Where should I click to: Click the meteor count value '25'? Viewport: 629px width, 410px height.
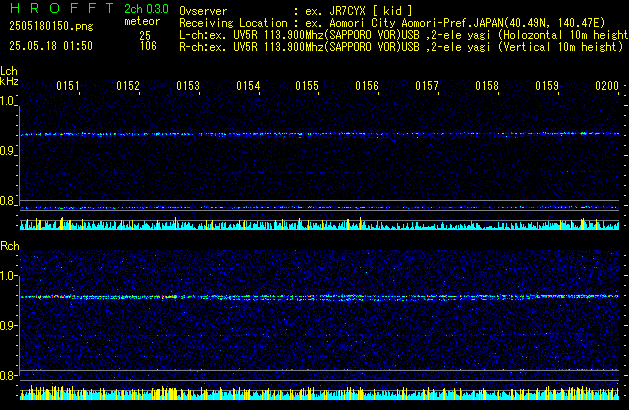pos(145,35)
